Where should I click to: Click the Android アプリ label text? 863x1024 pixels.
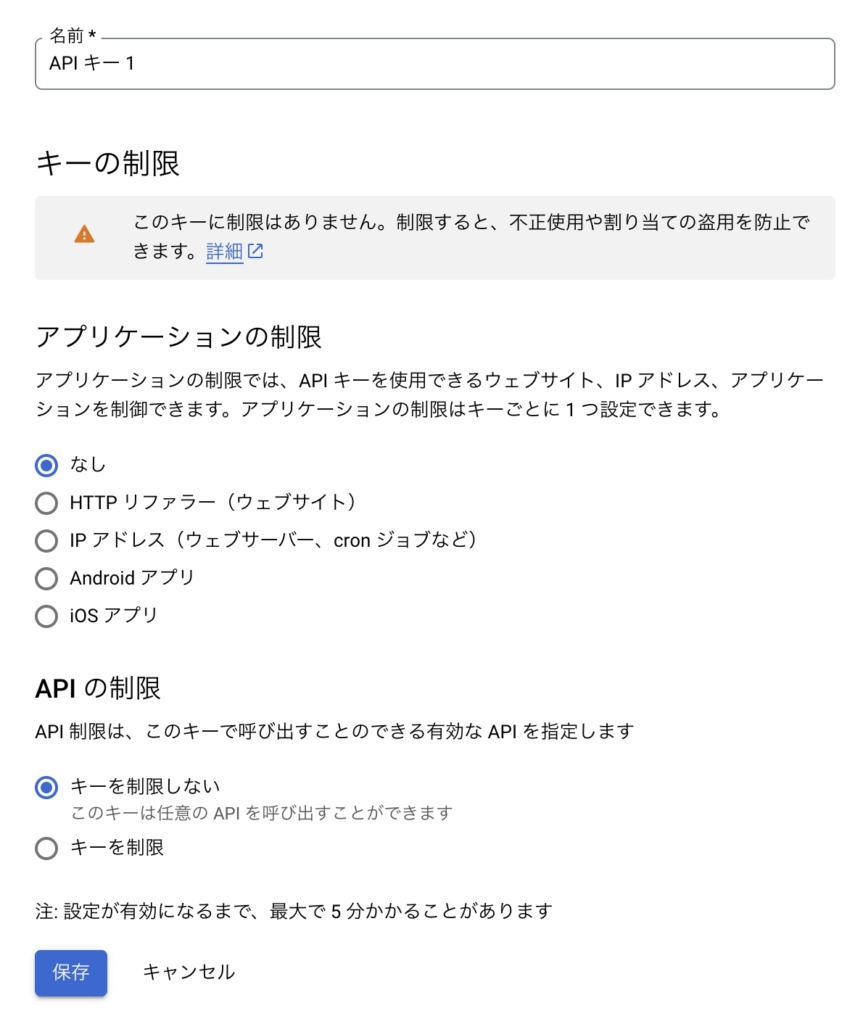click(132, 578)
